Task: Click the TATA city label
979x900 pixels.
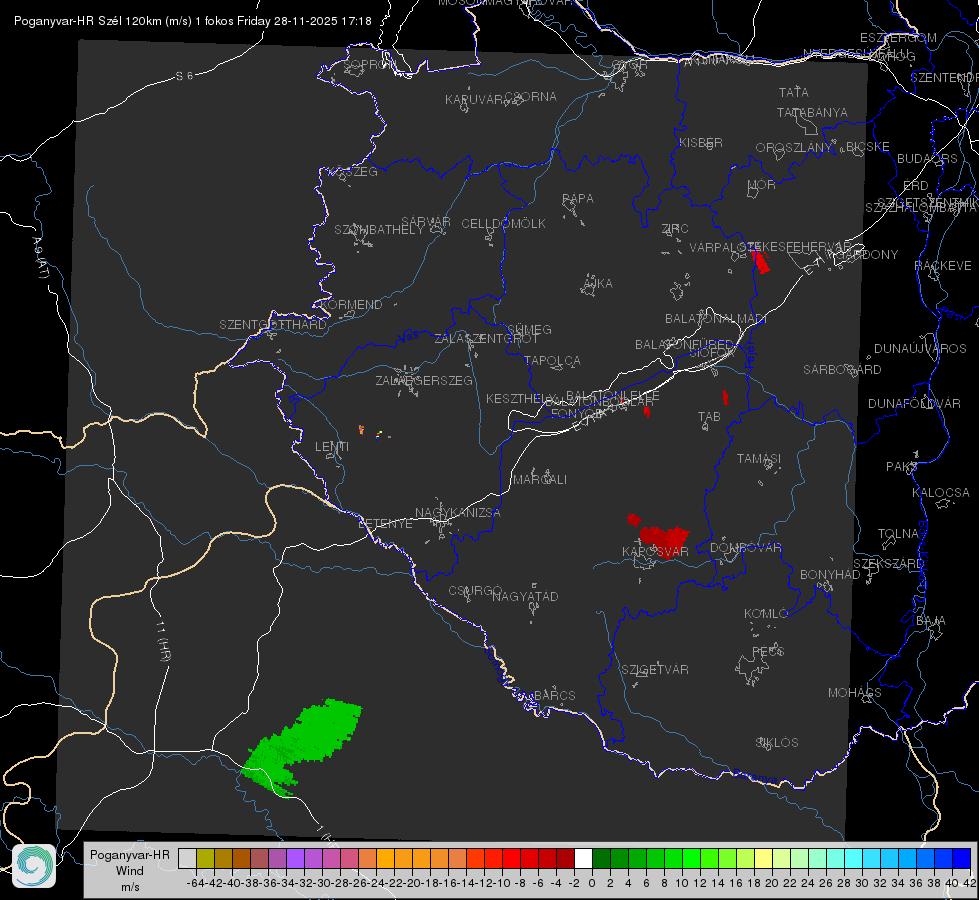Action: (x=794, y=92)
